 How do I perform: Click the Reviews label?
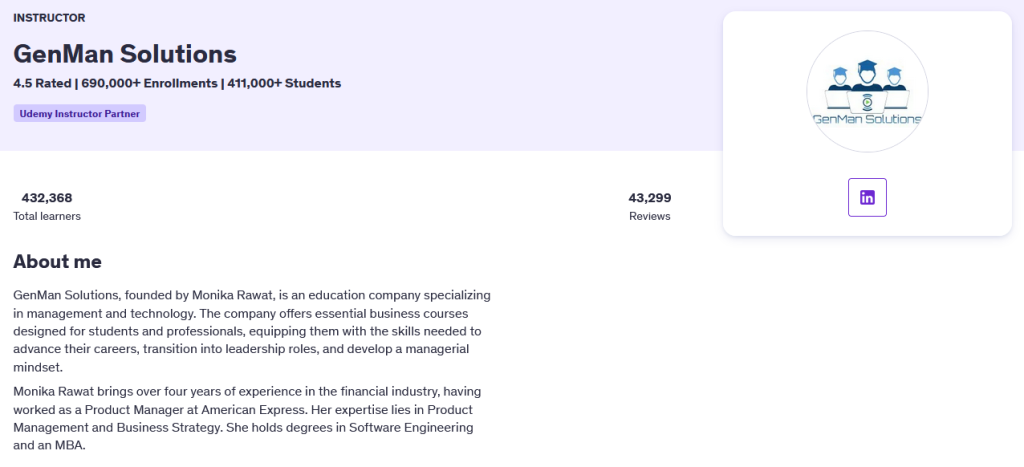point(650,216)
